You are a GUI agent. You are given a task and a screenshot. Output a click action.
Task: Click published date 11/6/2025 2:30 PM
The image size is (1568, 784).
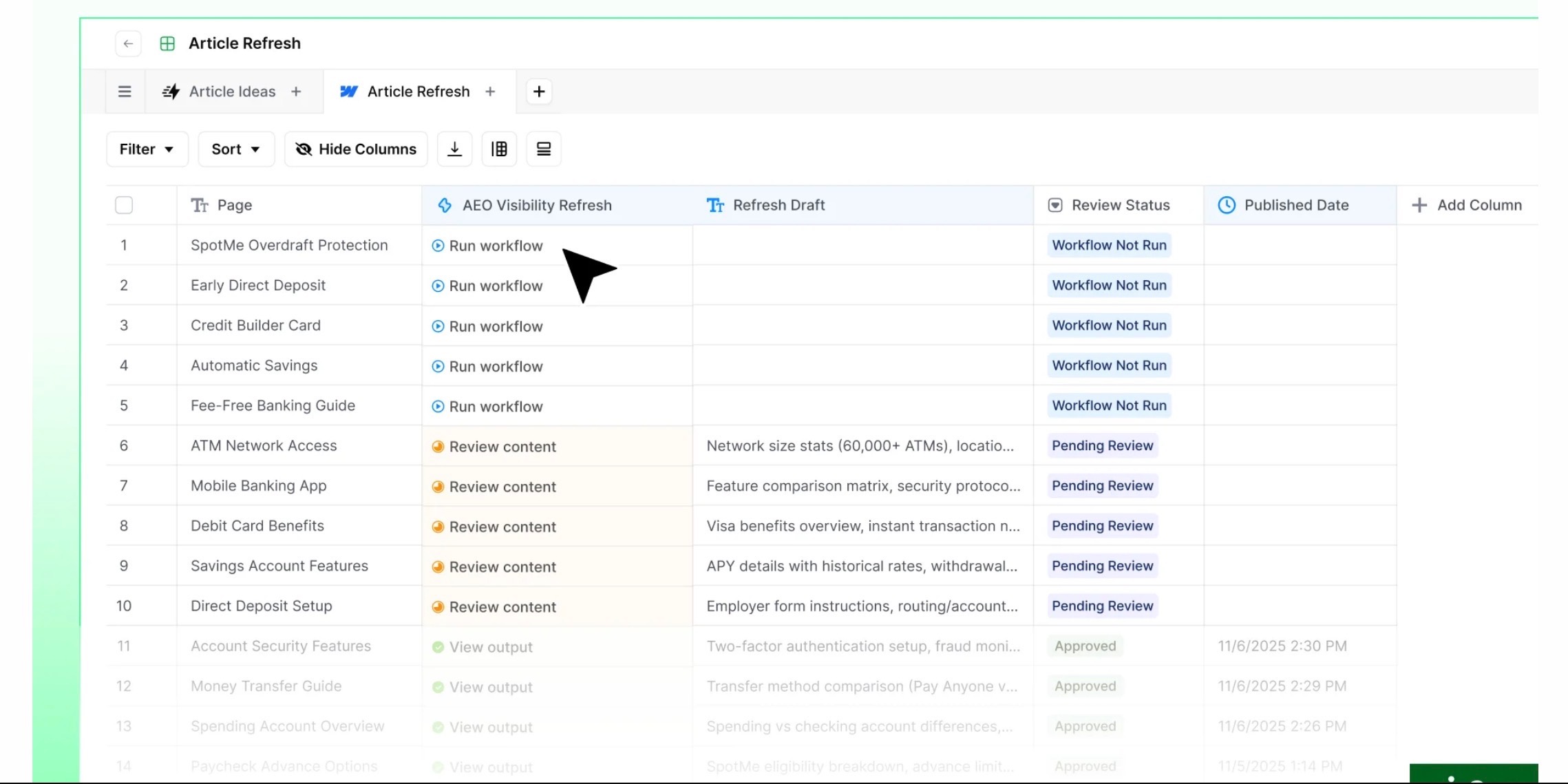coord(1282,646)
